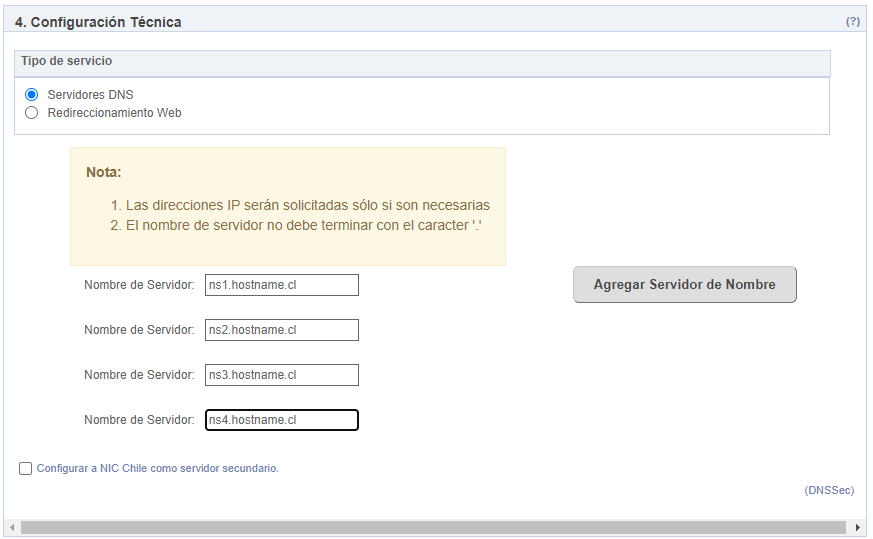Click the horizontal scrollbar track

point(433,527)
